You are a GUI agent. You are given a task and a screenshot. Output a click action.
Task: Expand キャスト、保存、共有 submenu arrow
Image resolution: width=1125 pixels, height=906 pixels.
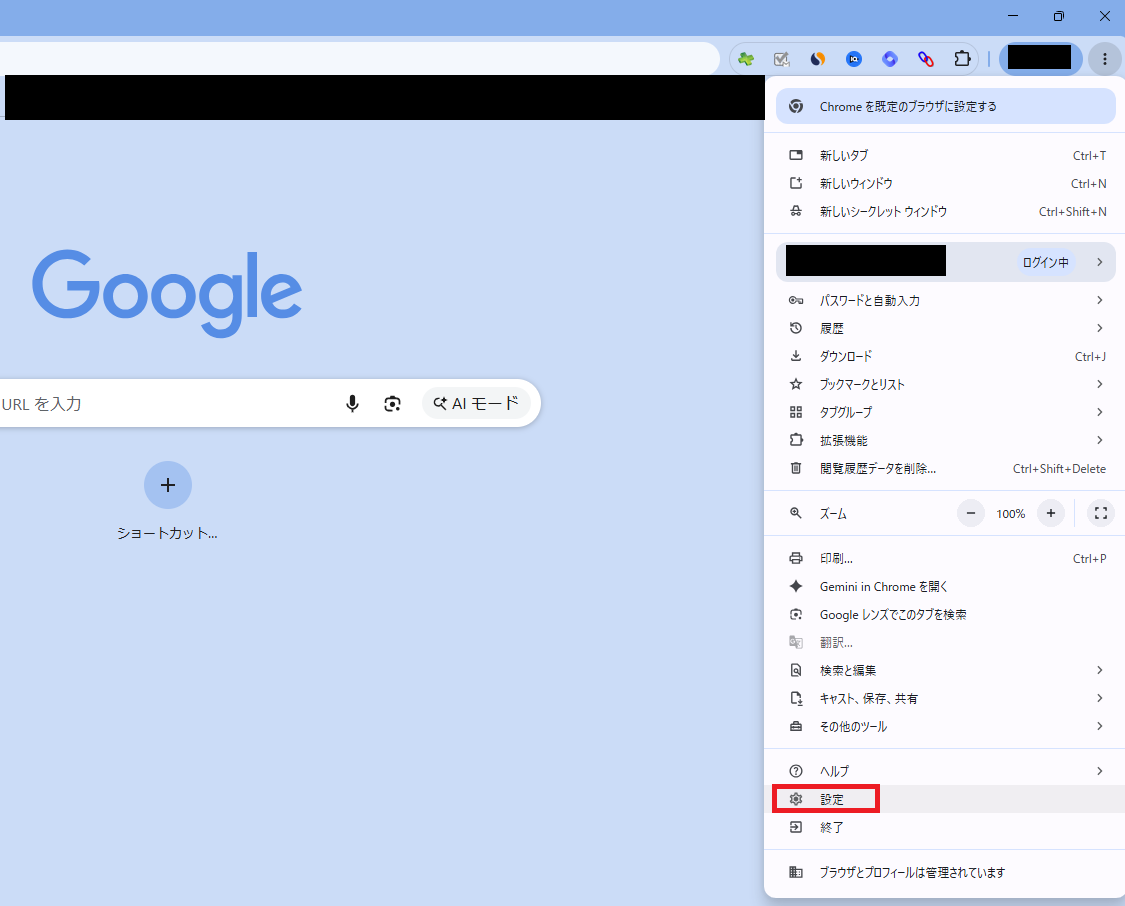pos(1099,699)
